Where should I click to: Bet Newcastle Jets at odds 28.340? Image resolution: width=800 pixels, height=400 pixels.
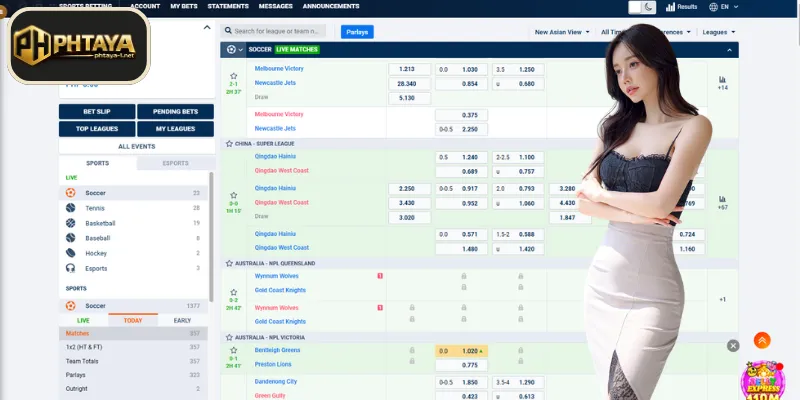point(410,84)
